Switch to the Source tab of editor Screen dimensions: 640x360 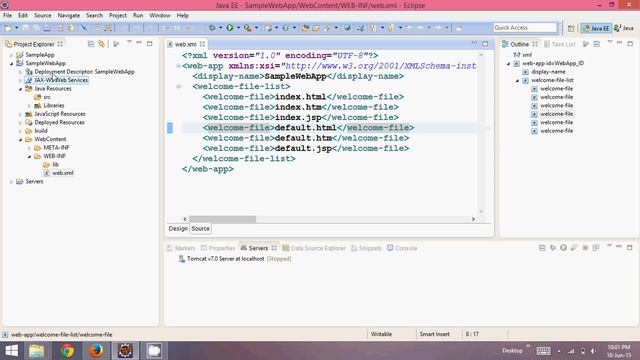pos(200,229)
